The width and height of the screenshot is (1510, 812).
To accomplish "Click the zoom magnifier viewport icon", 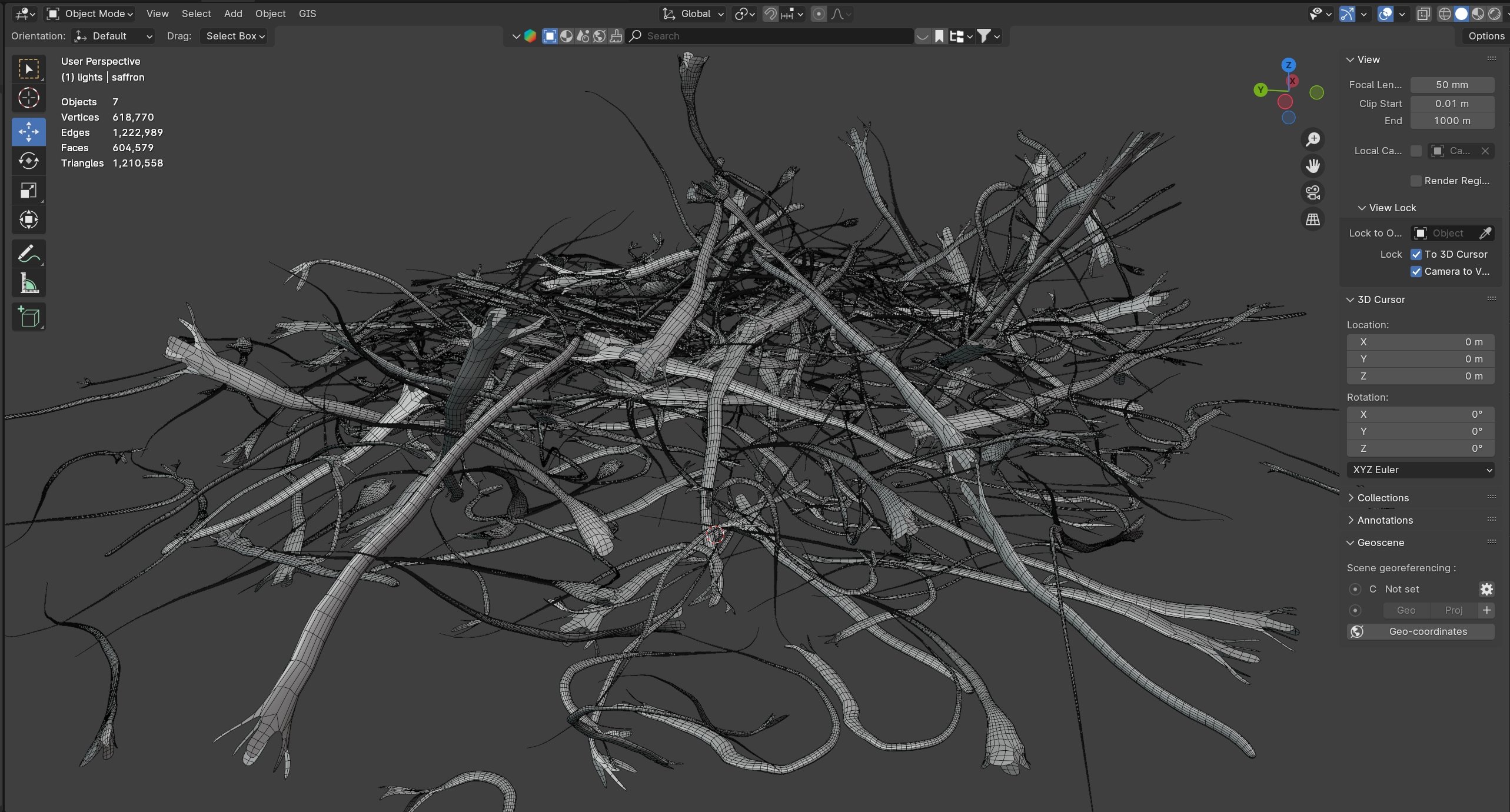I will click(x=1313, y=139).
